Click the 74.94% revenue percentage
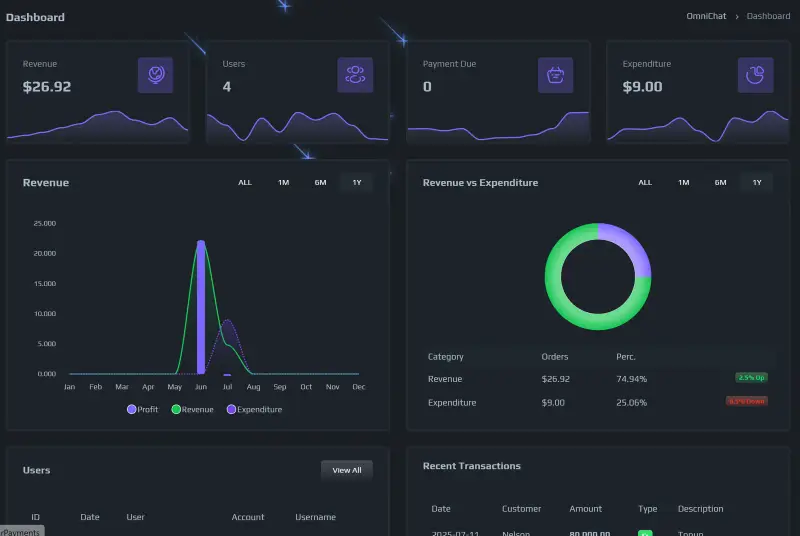 click(x=632, y=379)
